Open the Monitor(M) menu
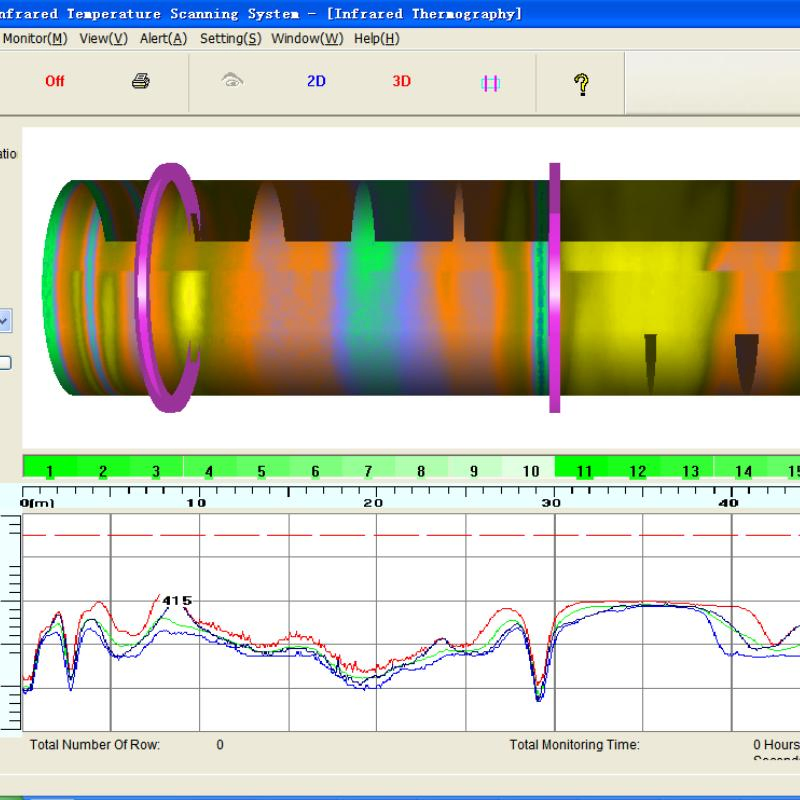 (35, 39)
